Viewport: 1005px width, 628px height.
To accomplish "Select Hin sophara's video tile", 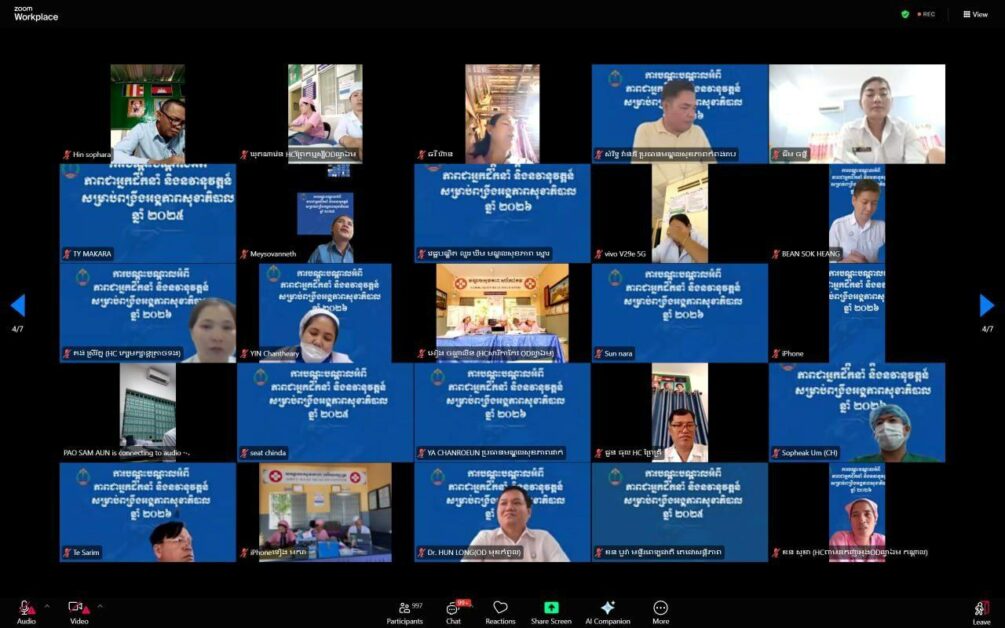I will [148, 113].
